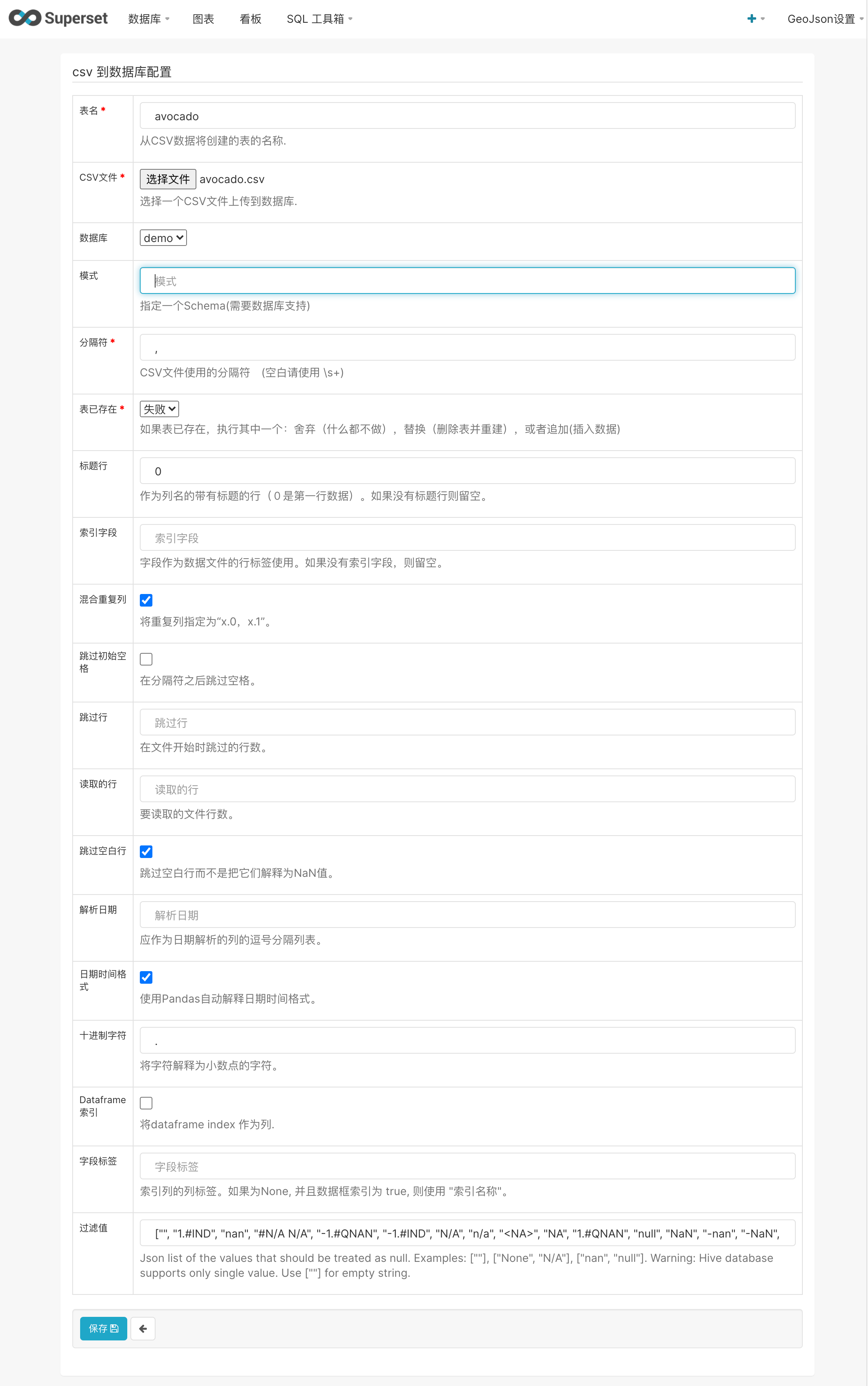Click the save icon on 保存 button

click(x=114, y=1328)
